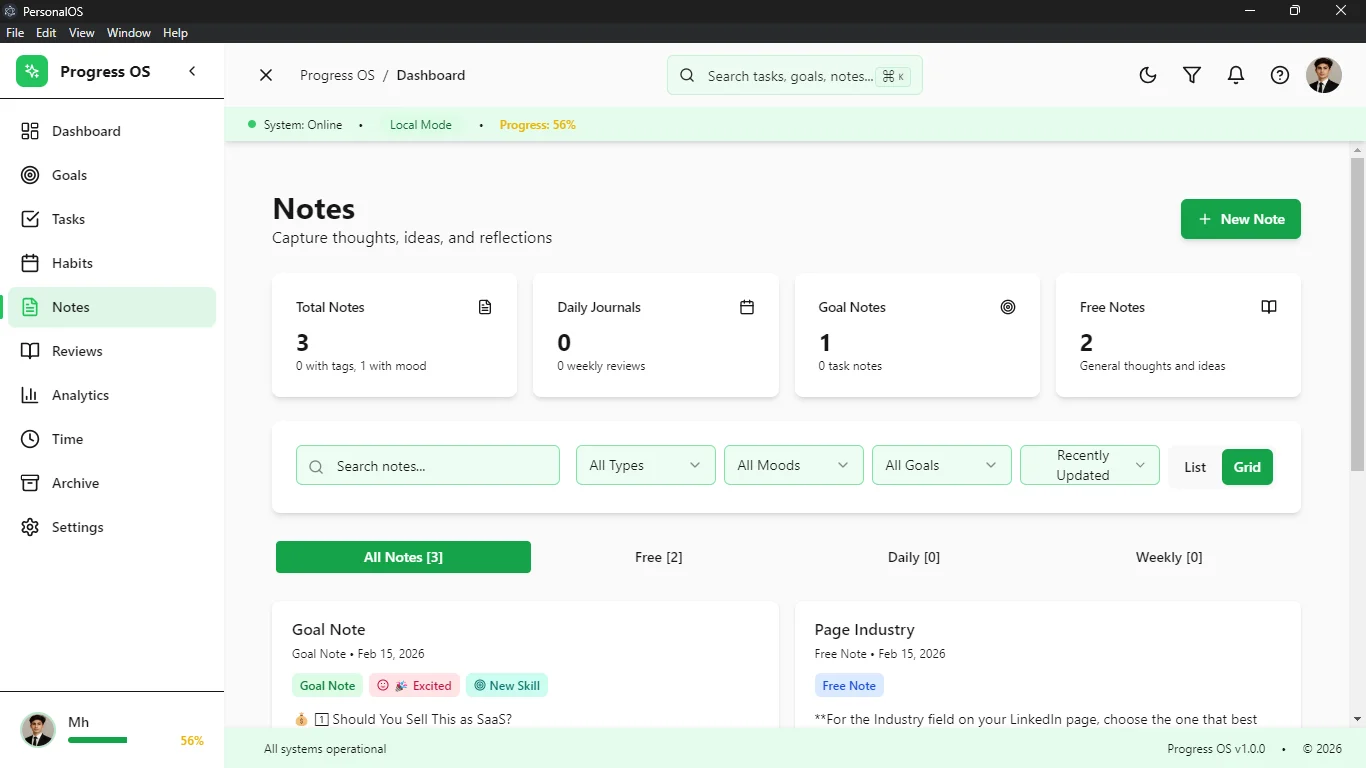Open the View menu

tap(82, 33)
